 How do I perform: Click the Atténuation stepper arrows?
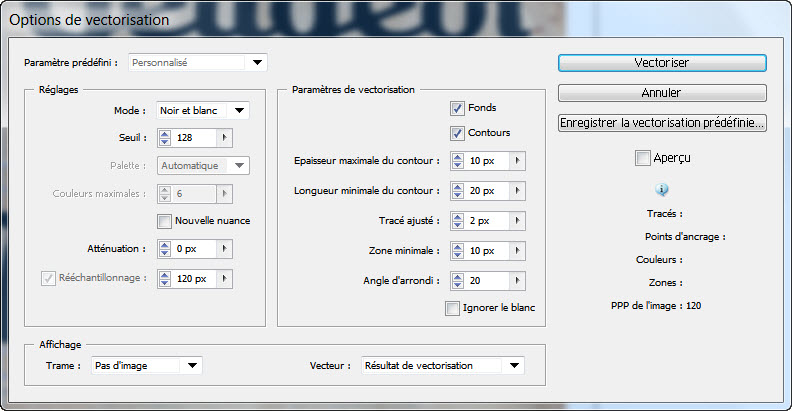[165, 249]
